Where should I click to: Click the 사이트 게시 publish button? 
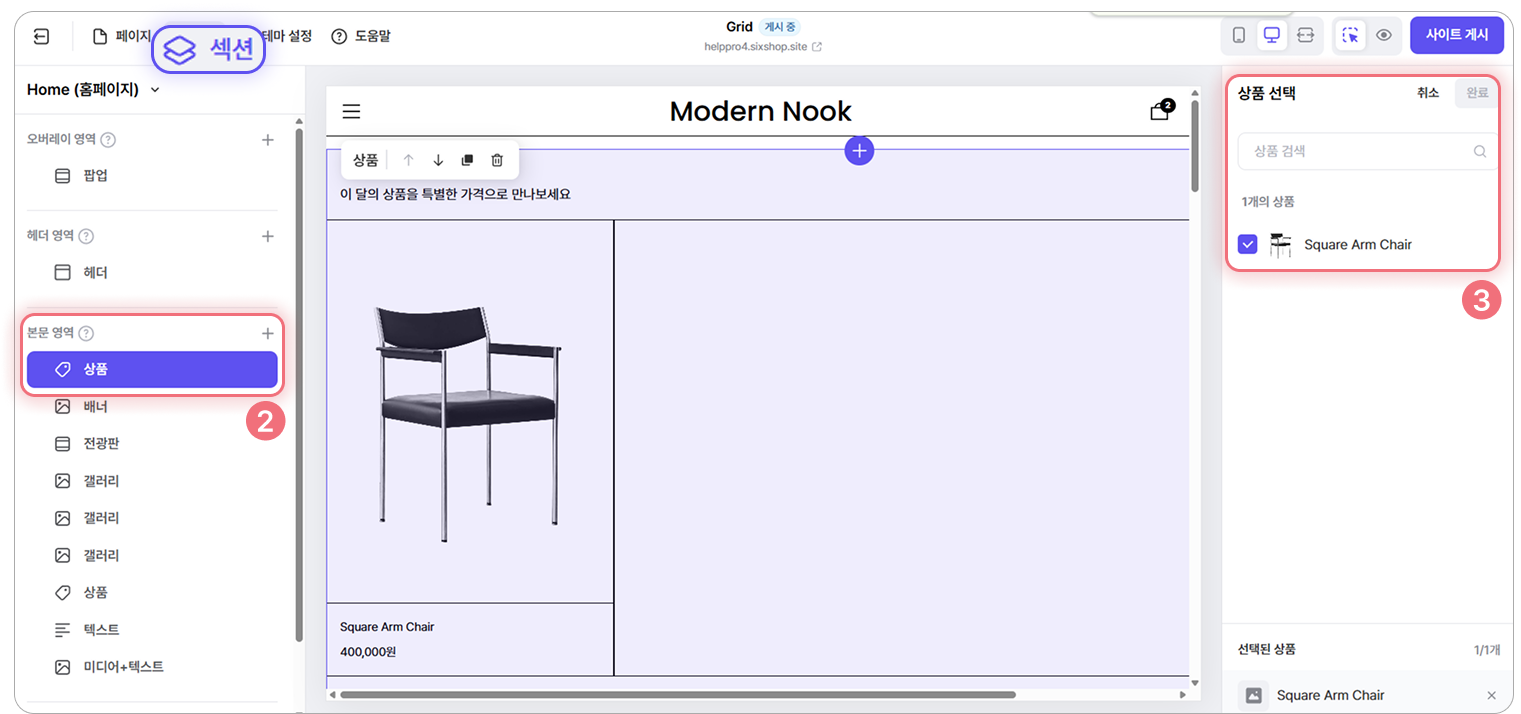pos(1457,35)
